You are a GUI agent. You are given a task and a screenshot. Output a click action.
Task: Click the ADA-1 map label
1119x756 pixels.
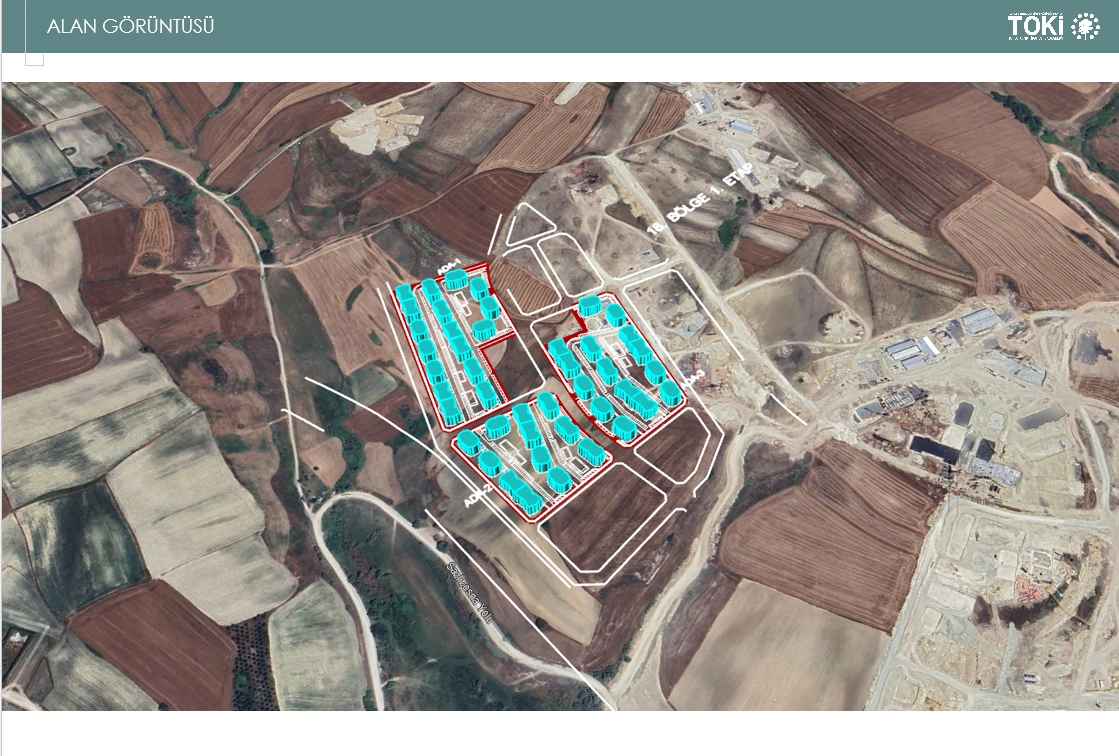pos(451,268)
